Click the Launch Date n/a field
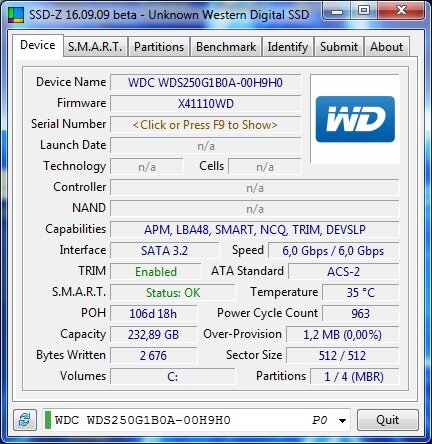This screenshot has width=432, height=444. pos(205,146)
